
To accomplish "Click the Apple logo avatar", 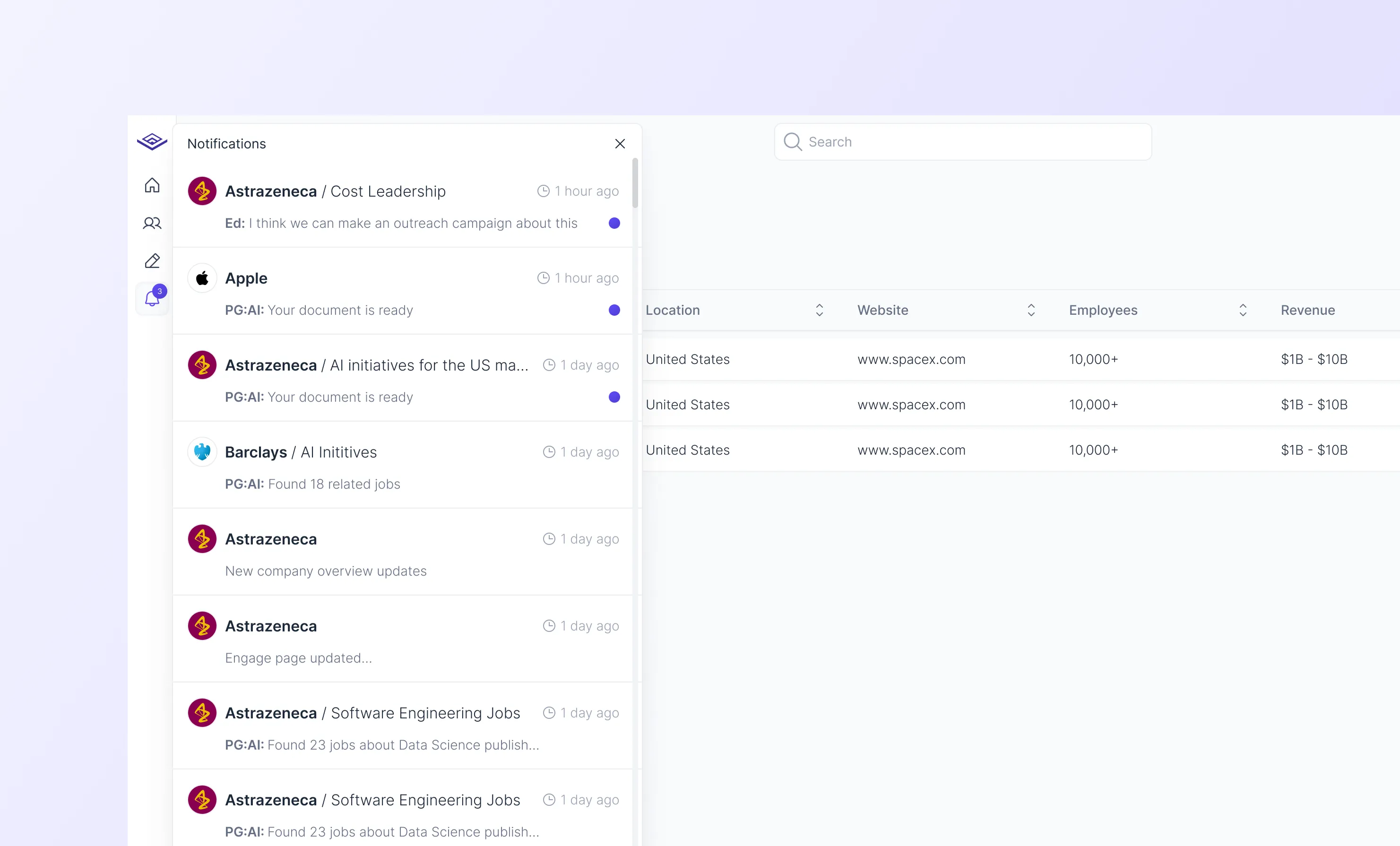I will tap(202, 278).
